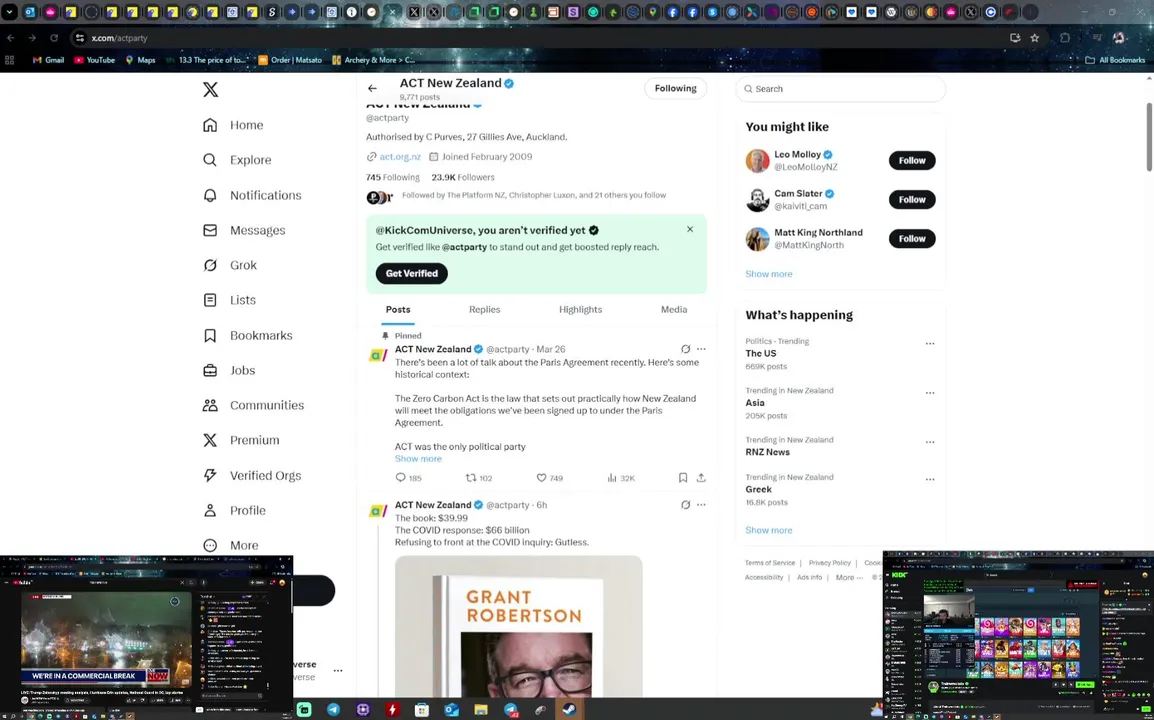View the 745 Following list
Viewport: 1154px width, 720px height.
coord(392,177)
